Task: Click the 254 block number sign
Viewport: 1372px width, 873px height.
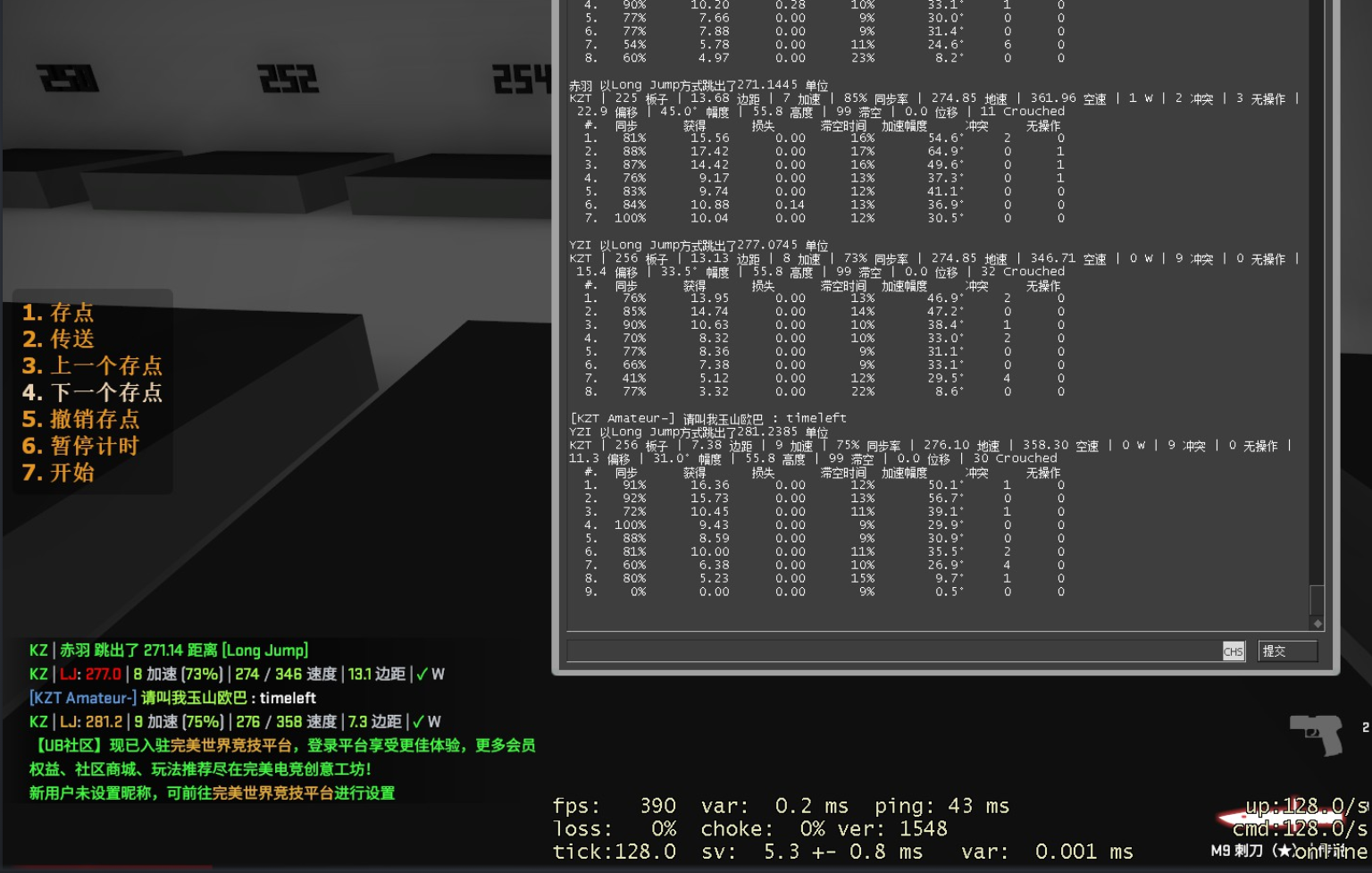Action: 522,79
